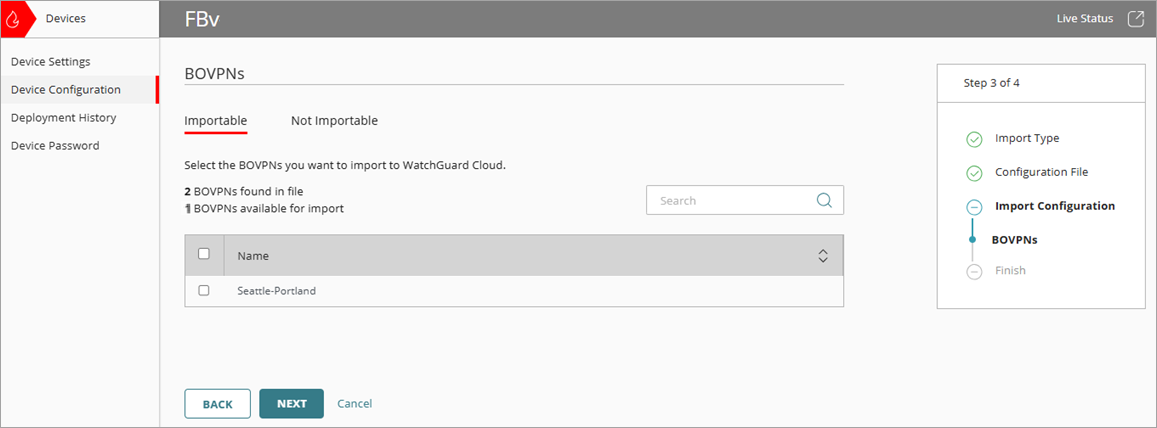
Task: Click the BOVPNs page heading
Action: point(214,74)
